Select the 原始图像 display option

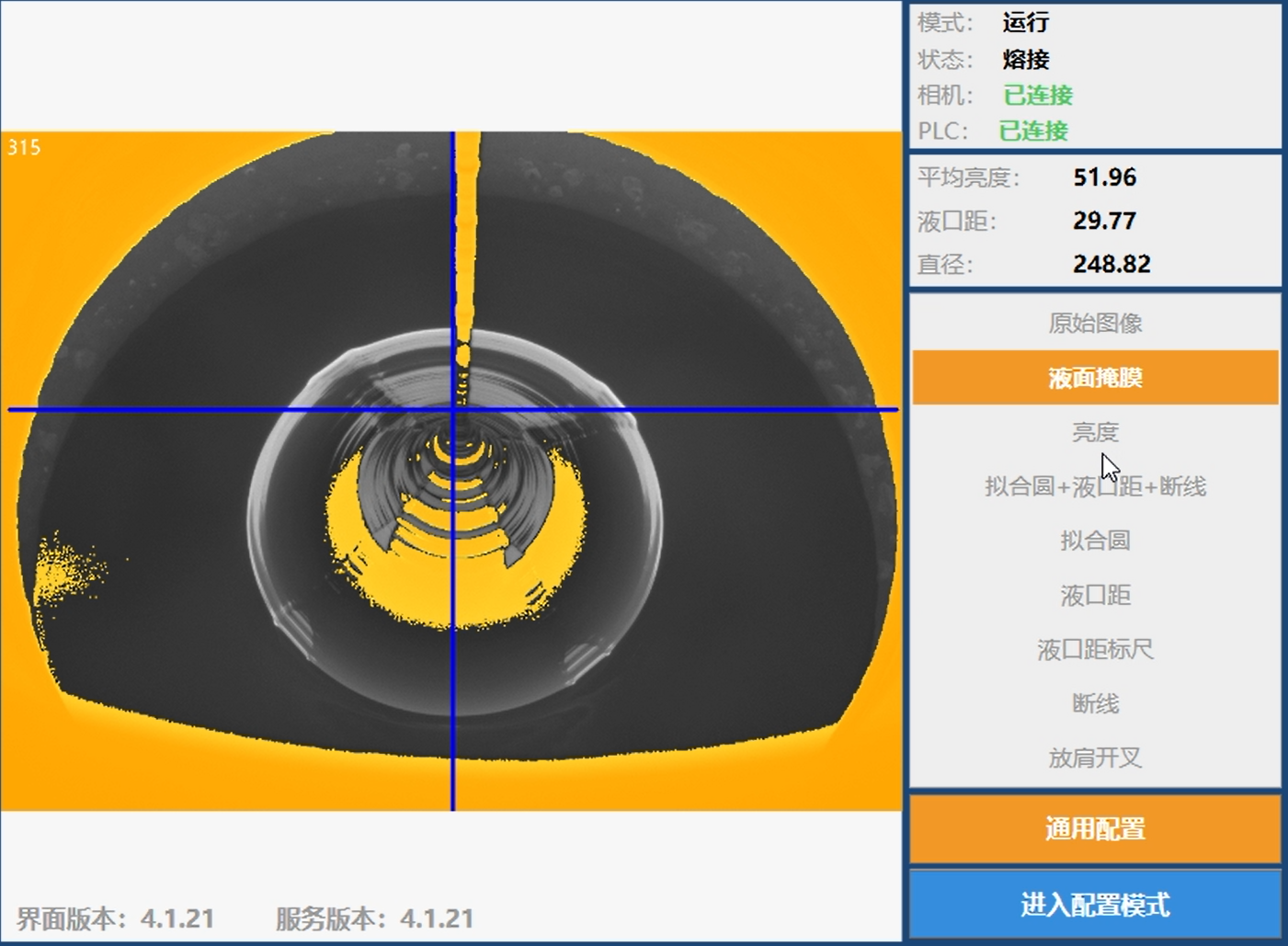click(1094, 324)
